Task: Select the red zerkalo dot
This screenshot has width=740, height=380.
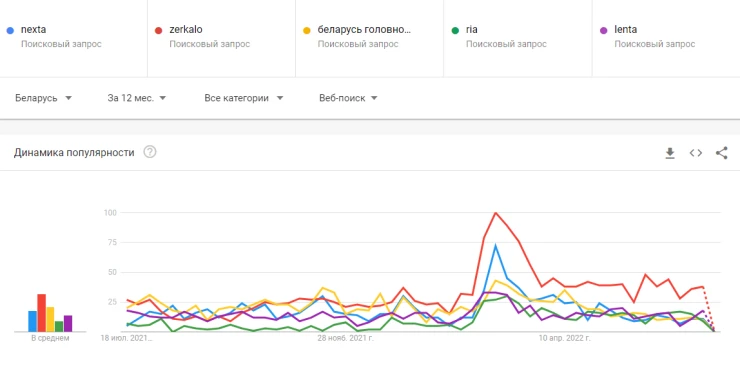Action: click(159, 30)
